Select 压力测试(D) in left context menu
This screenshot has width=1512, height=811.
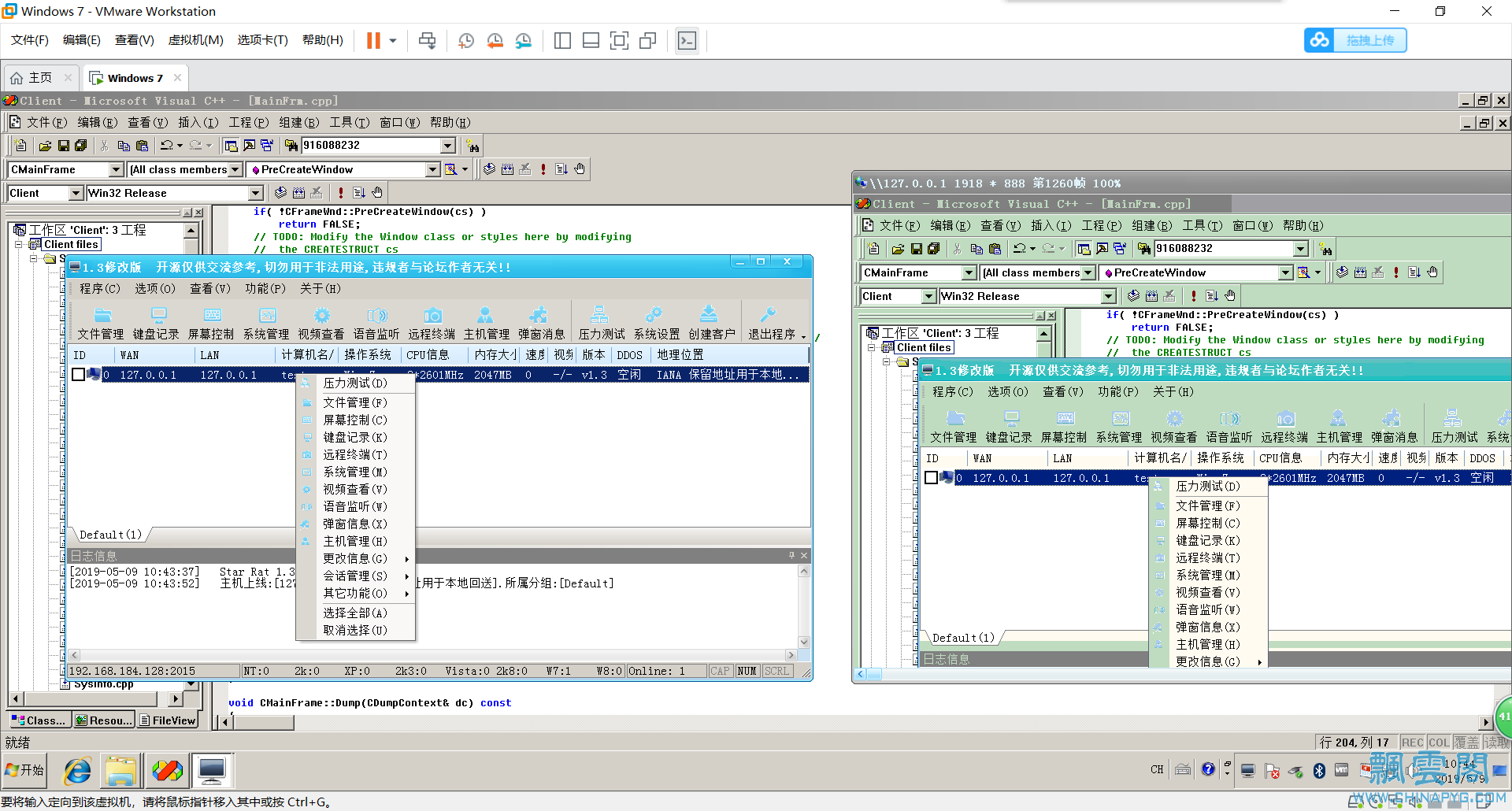click(x=355, y=383)
